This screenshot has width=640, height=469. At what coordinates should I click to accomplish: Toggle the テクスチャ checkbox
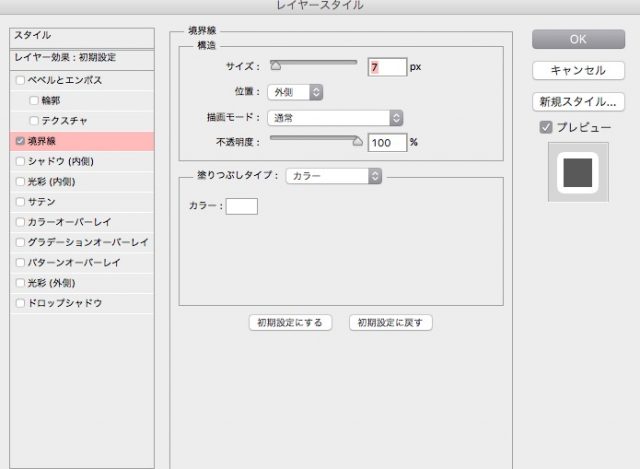click(34, 121)
